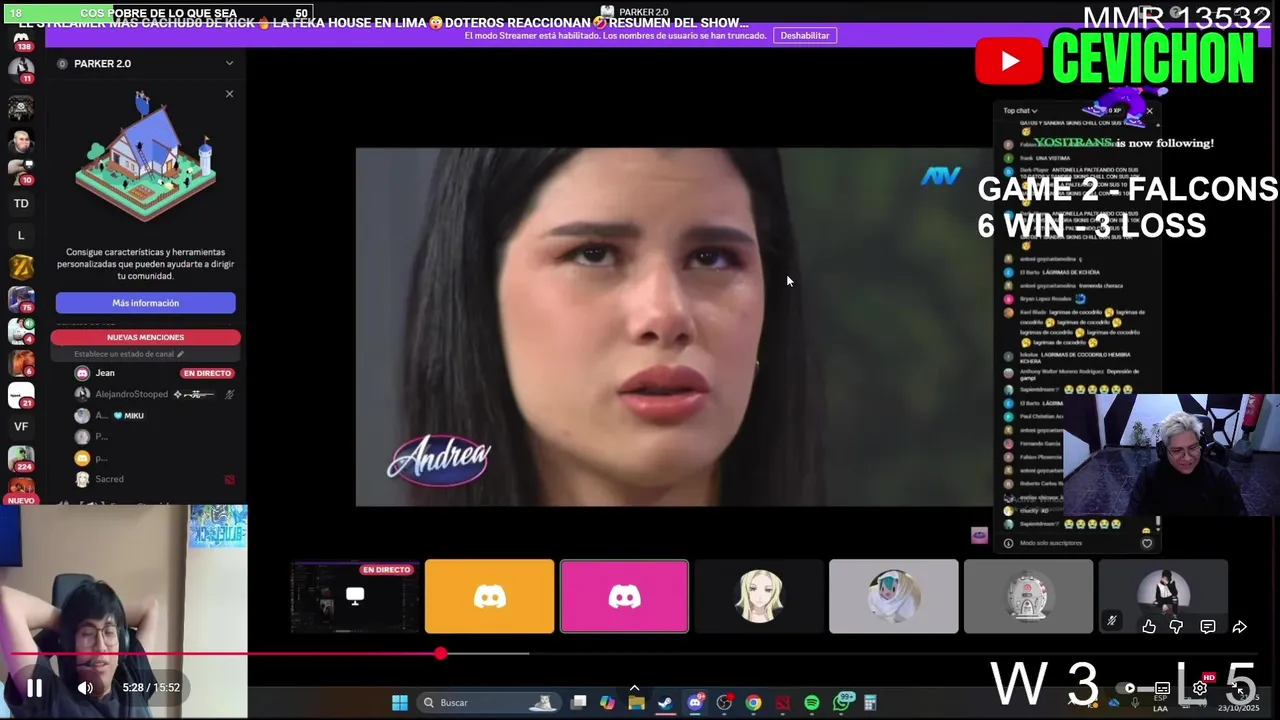Click the YouTube logo beside CEVICHON
This screenshot has height=720, width=1280.
[x=1010, y=61]
